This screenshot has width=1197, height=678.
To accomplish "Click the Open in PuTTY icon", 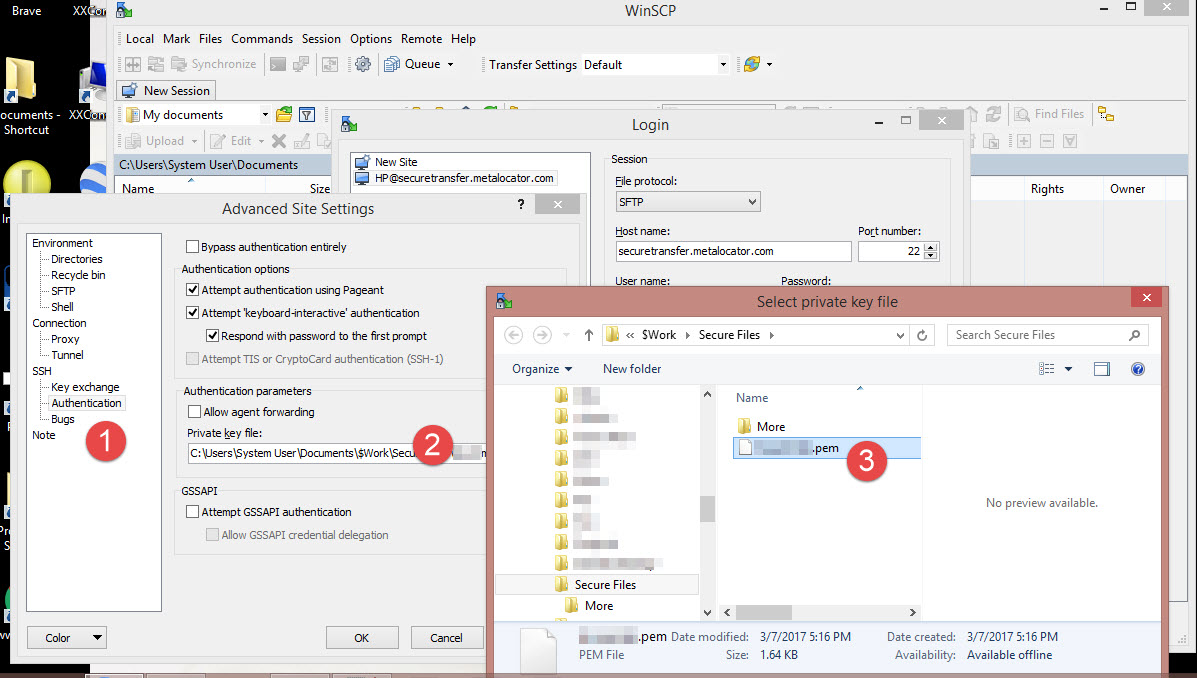I will tap(301, 64).
